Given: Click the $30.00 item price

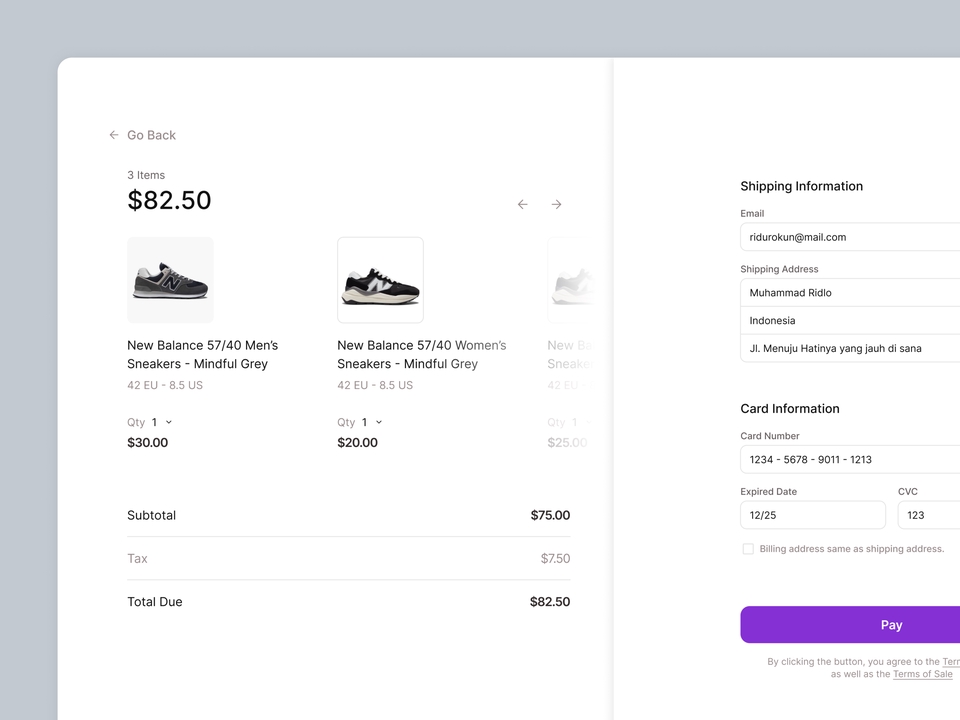Looking at the screenshot, I should pos(148,443).
